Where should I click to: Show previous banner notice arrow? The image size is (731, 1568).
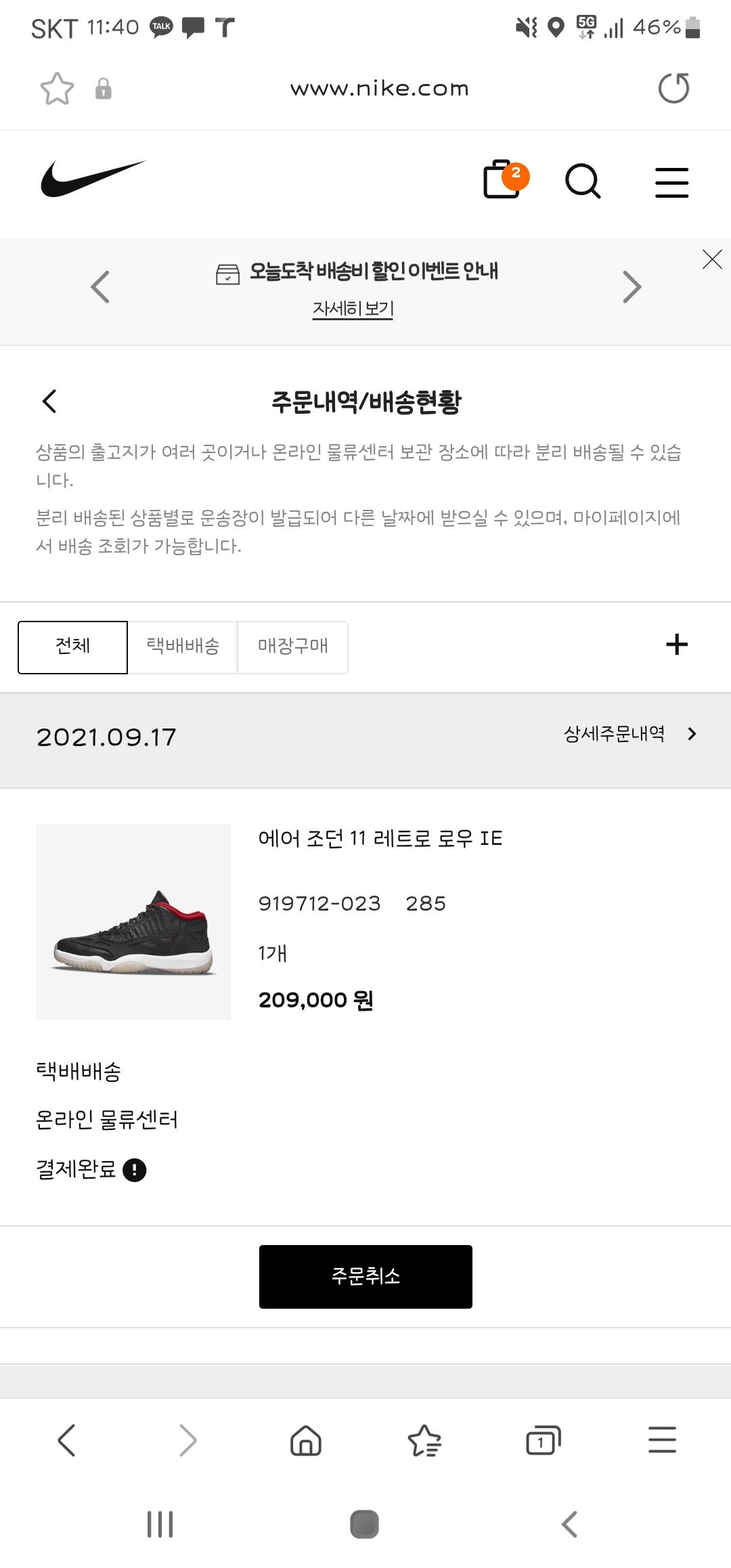pos(100,286)
